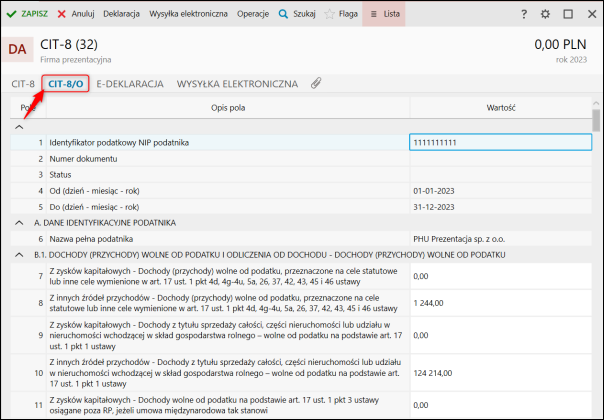Click the CIT-8 (32) title
This screenshot has width=604, height=420.
(x=69, y=45)
